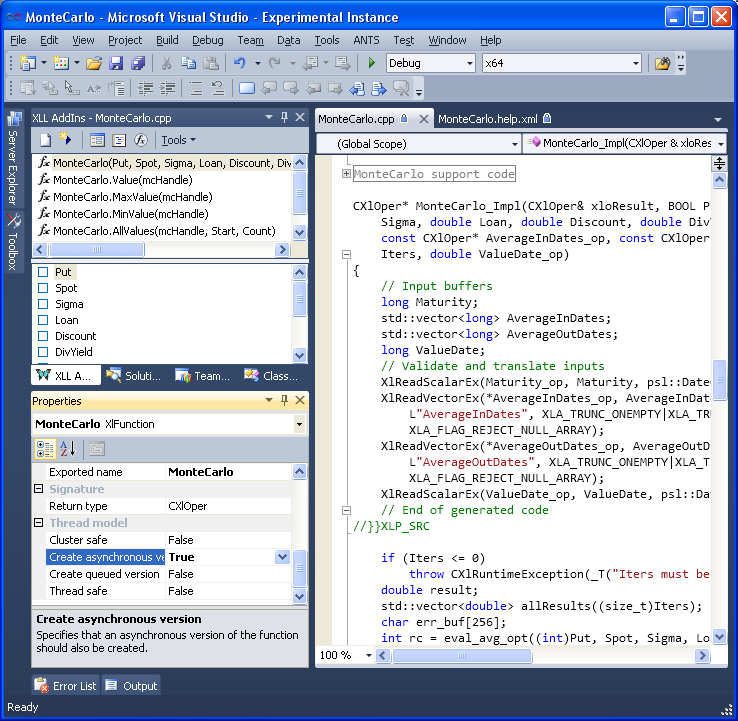Check the Discount argument checkbox
Viewport: 738px width, 721px height.
pyautogui.click(x=43, y=336)
